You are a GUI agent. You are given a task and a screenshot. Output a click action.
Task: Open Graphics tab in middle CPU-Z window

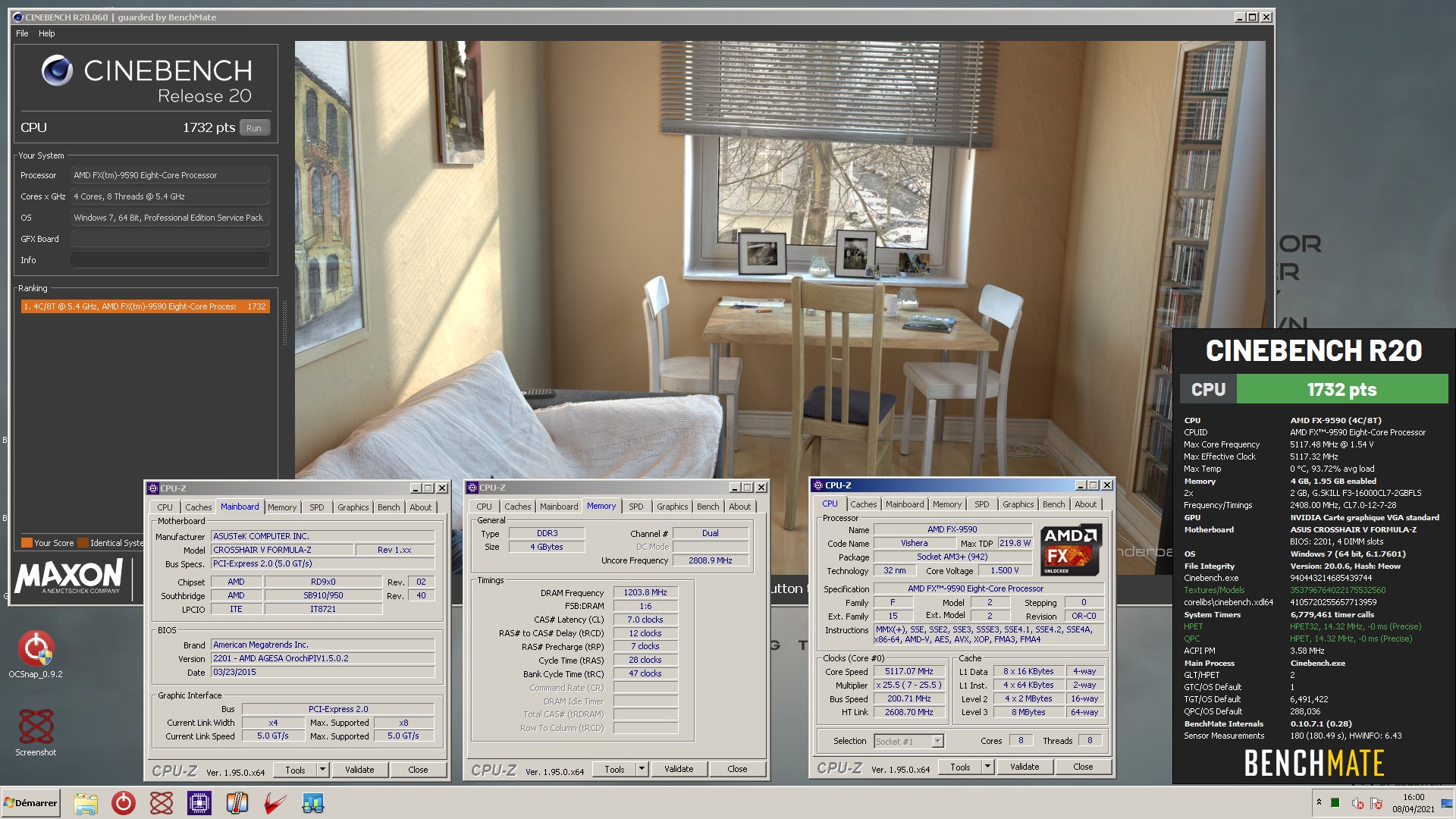pyautogui.click(x=673, y=507)
